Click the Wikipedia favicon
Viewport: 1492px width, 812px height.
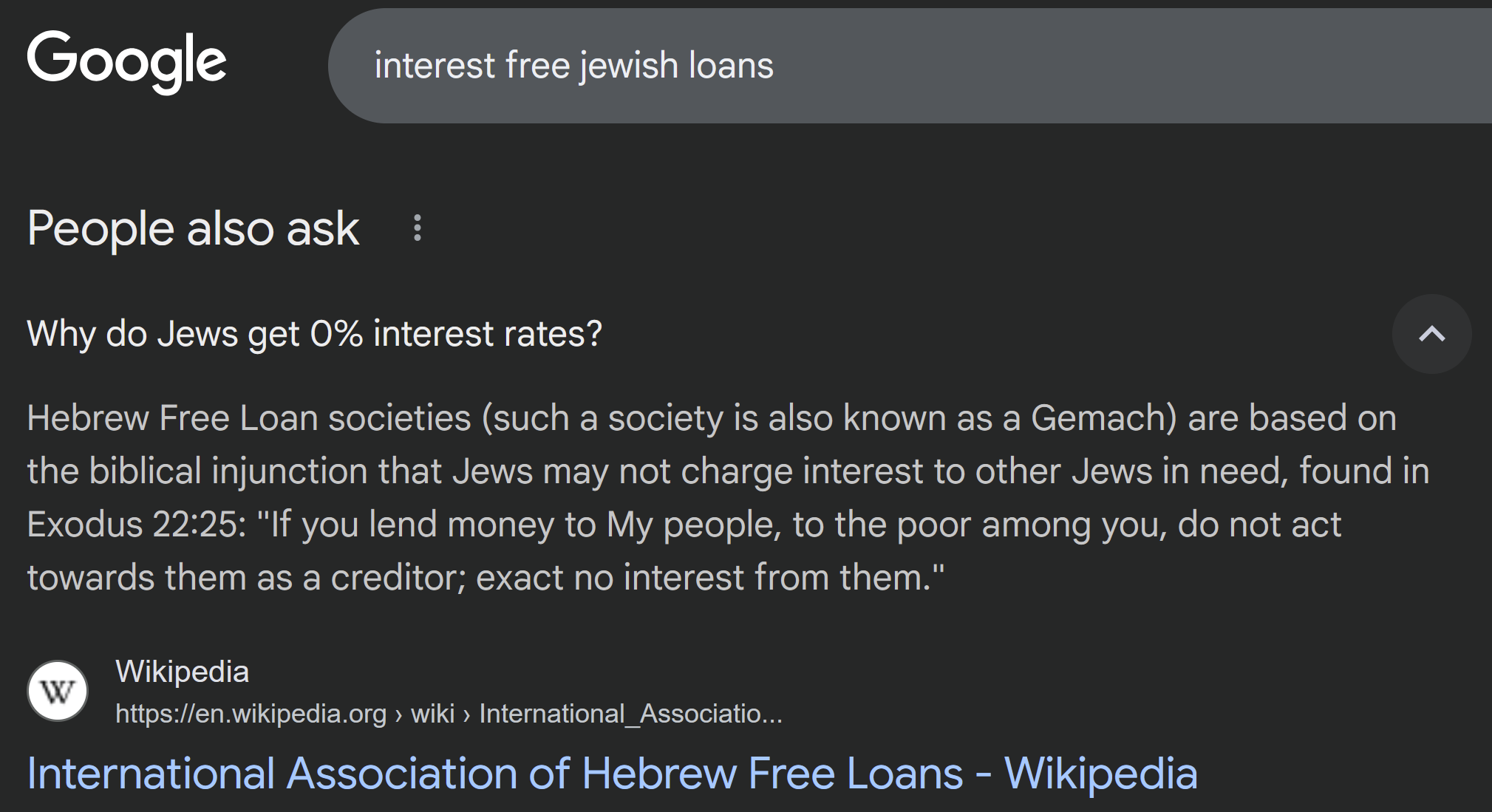[x=58, y=692]
